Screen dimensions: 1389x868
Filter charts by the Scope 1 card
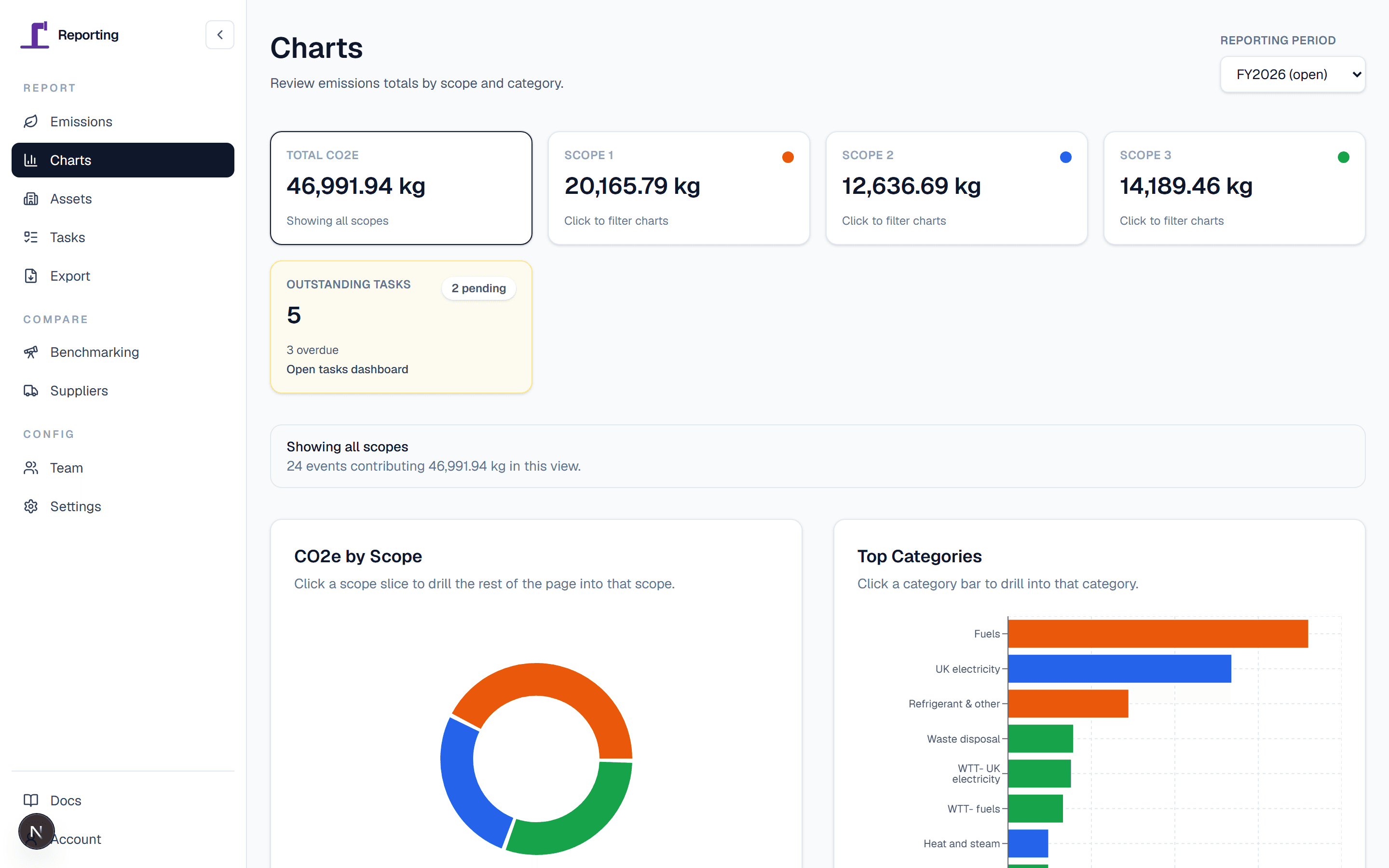coord(679,188)
